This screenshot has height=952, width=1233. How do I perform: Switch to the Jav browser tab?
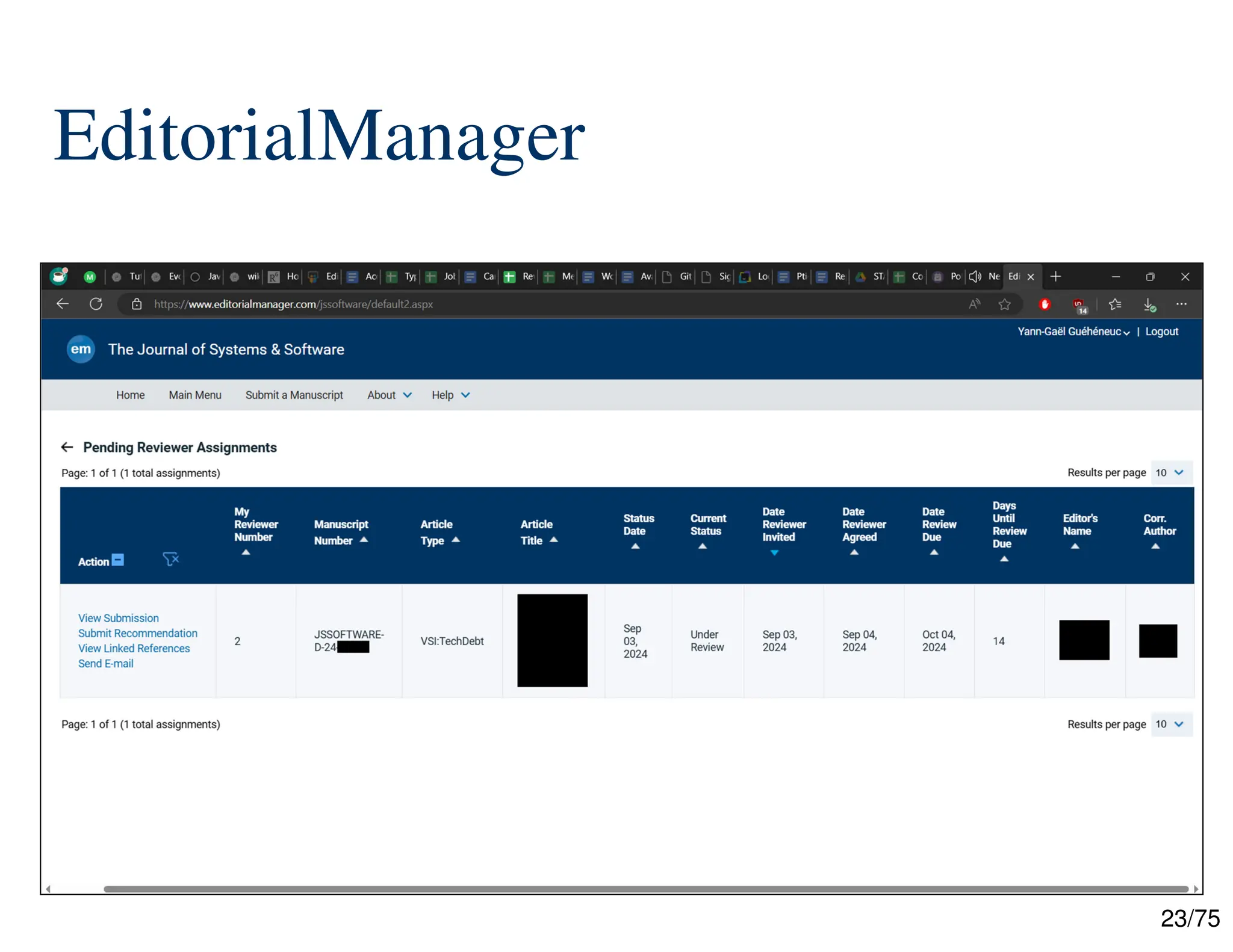pos(205,276)
